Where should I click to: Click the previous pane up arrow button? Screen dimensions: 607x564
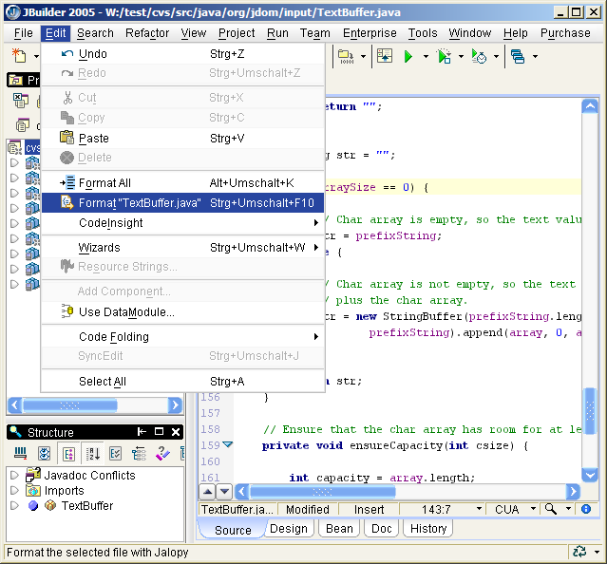[x=207, y=492]
